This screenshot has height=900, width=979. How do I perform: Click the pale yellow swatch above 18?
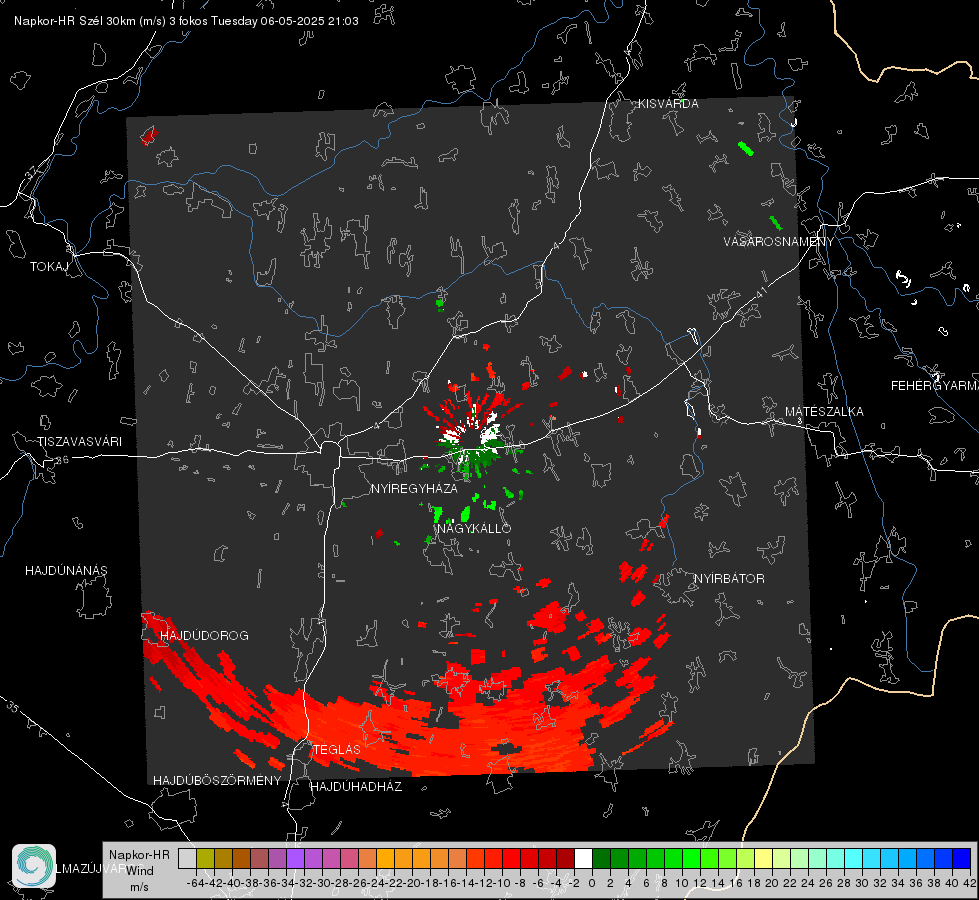click(764, 858)
